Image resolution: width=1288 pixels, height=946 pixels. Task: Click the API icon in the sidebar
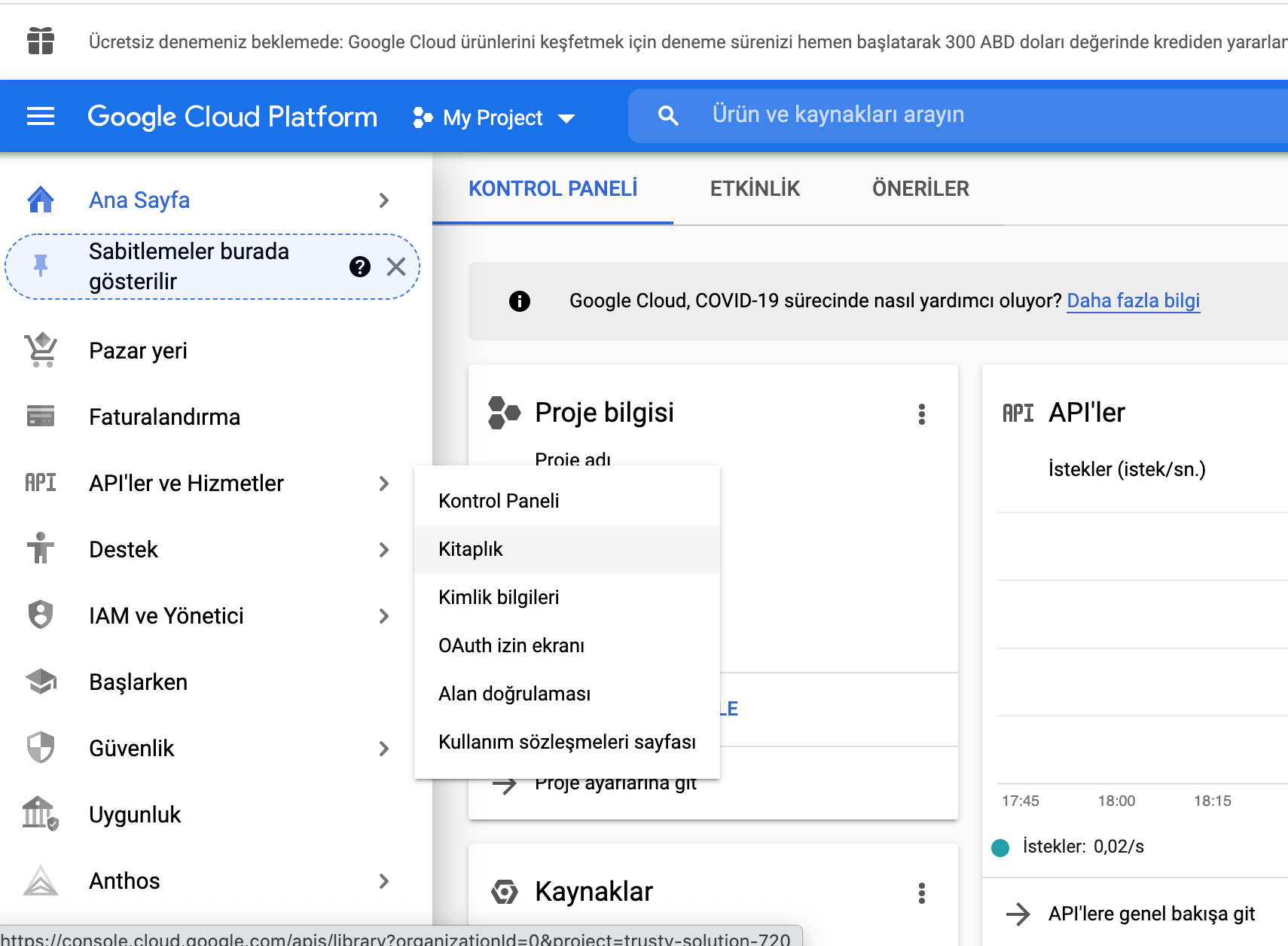point(41,482)
